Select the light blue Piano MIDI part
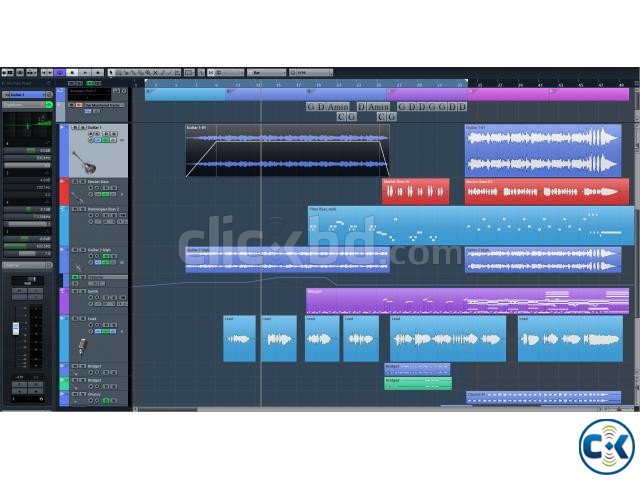640x480 pixels. pos(471,226)
